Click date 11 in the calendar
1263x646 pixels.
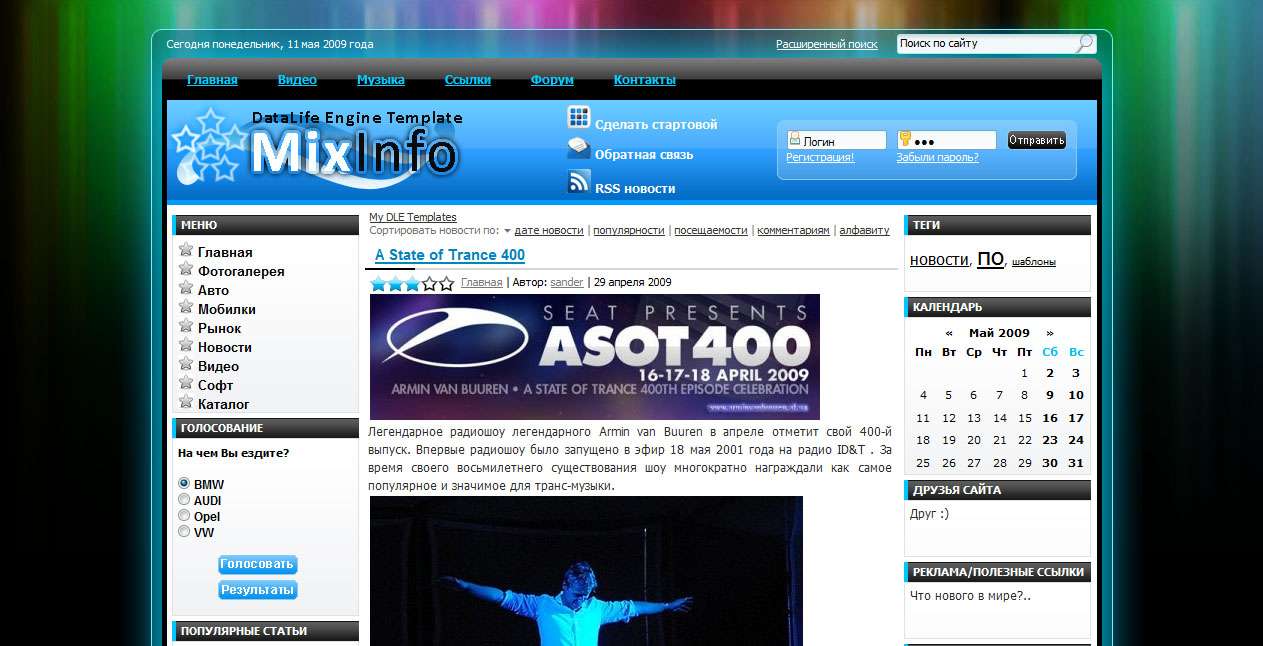tap(923, 418)
